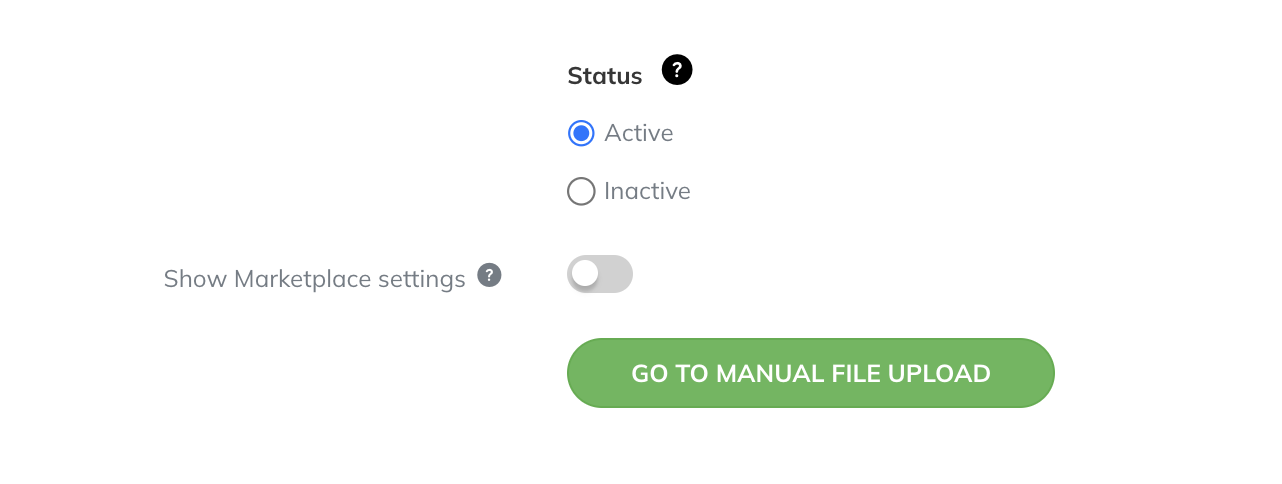Click help icon beside Show Marketplace settings

[x=489, y=275]
